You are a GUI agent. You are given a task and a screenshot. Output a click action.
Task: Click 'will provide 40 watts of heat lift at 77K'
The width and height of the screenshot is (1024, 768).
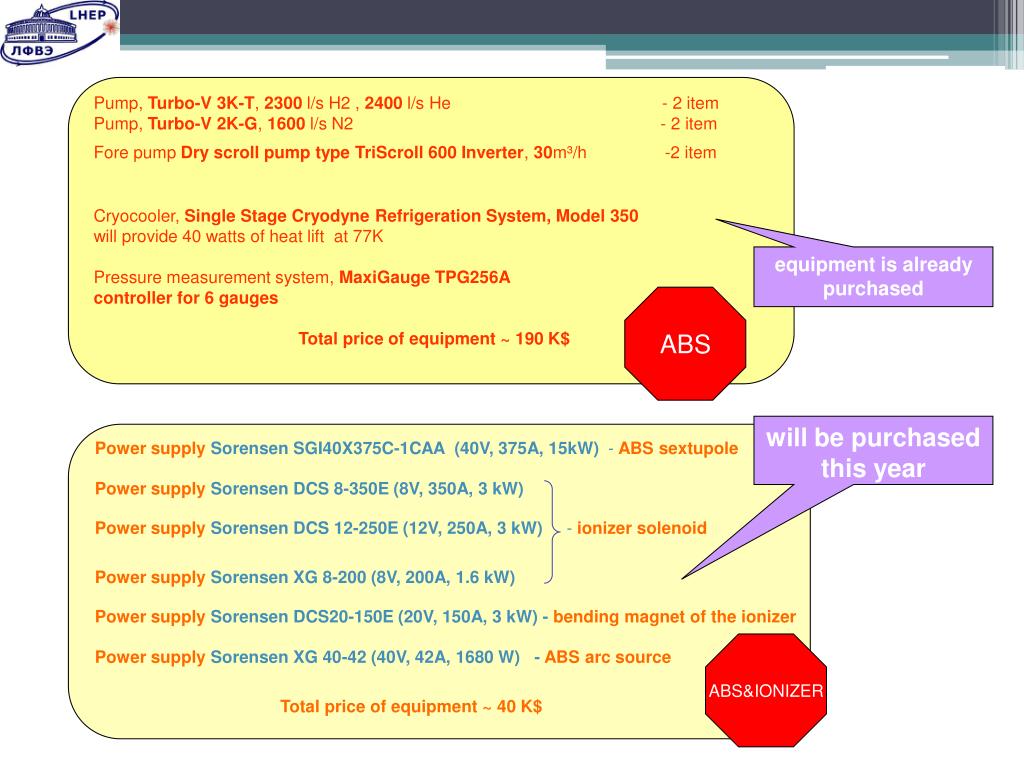click(x=238, y=236)
